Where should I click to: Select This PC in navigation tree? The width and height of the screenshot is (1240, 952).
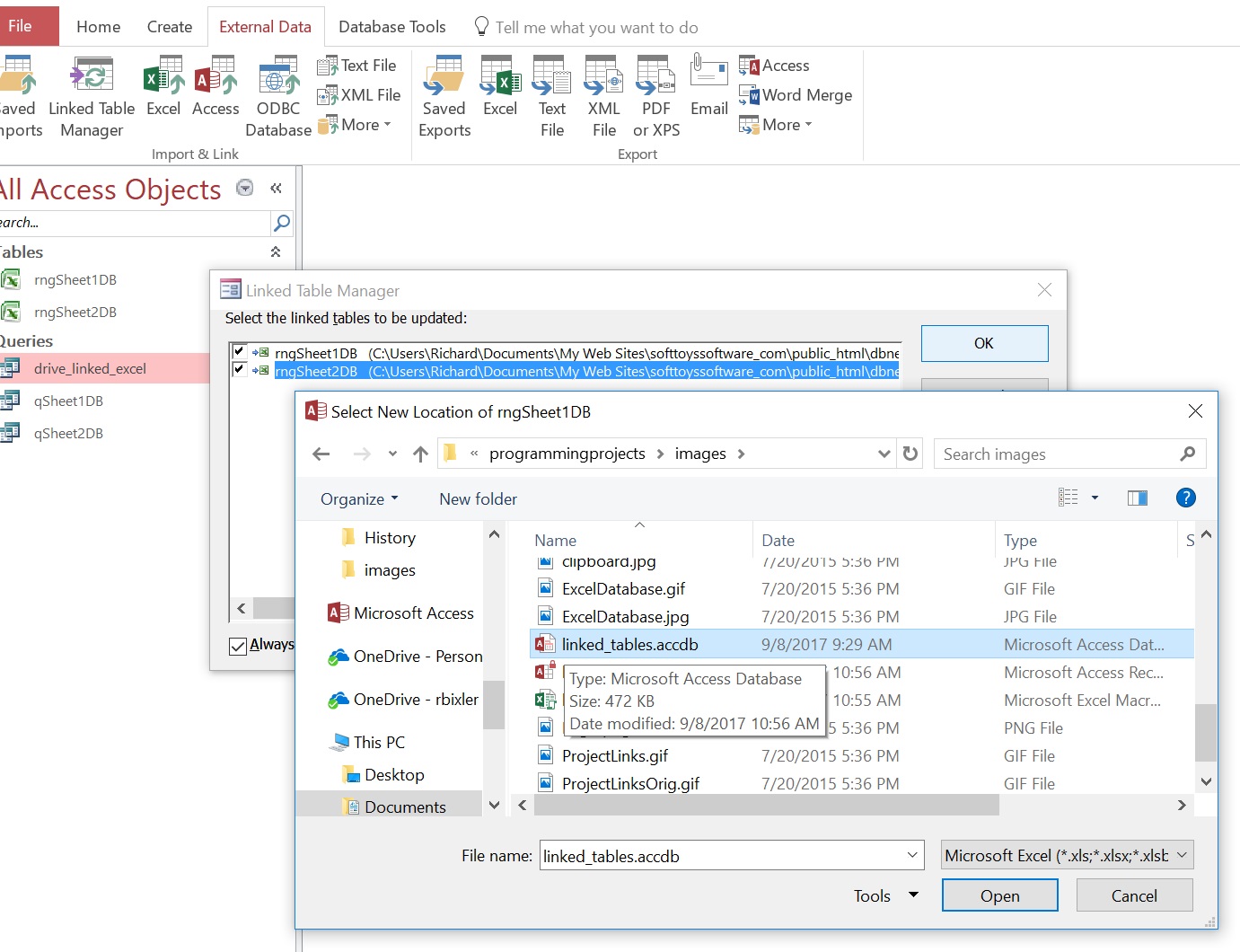368,743
